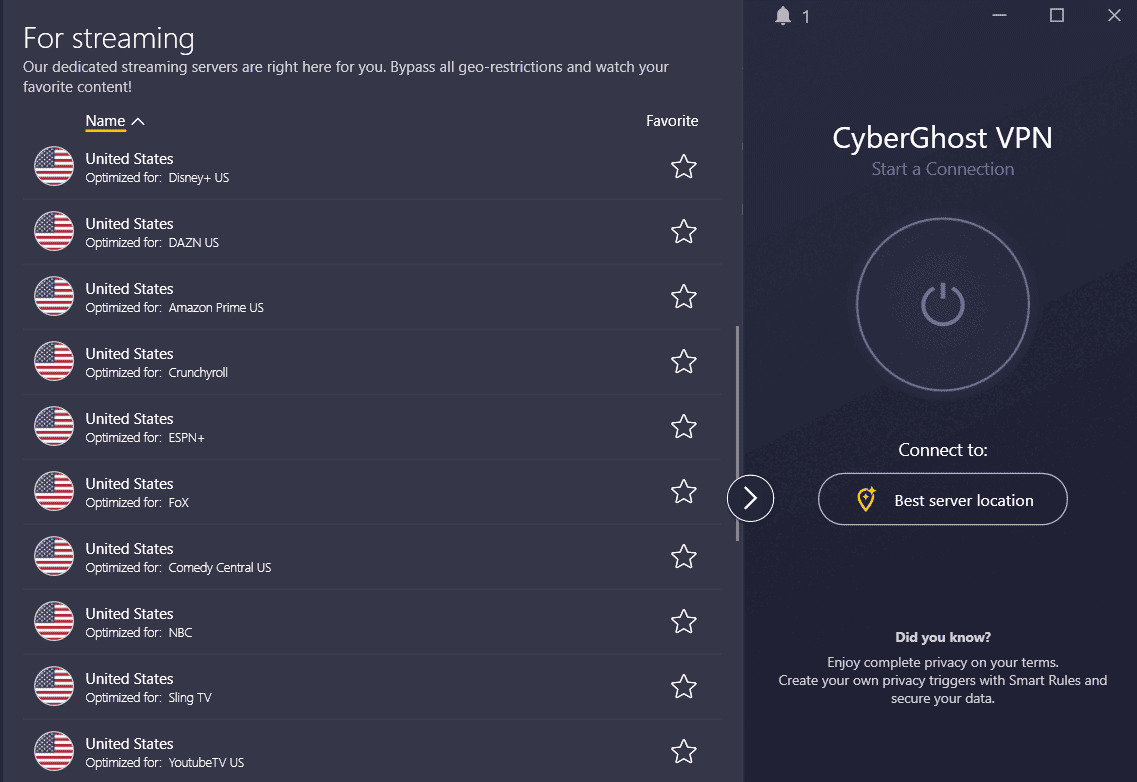Select the server optimized for DAZN US
The image size is (1137, 782).
pyautogui.click(x=372, y=232)
